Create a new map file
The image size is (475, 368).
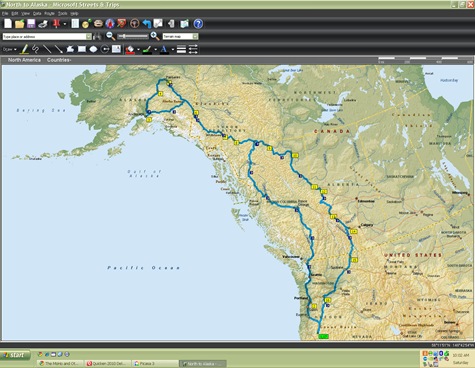[x=8, y=24]
